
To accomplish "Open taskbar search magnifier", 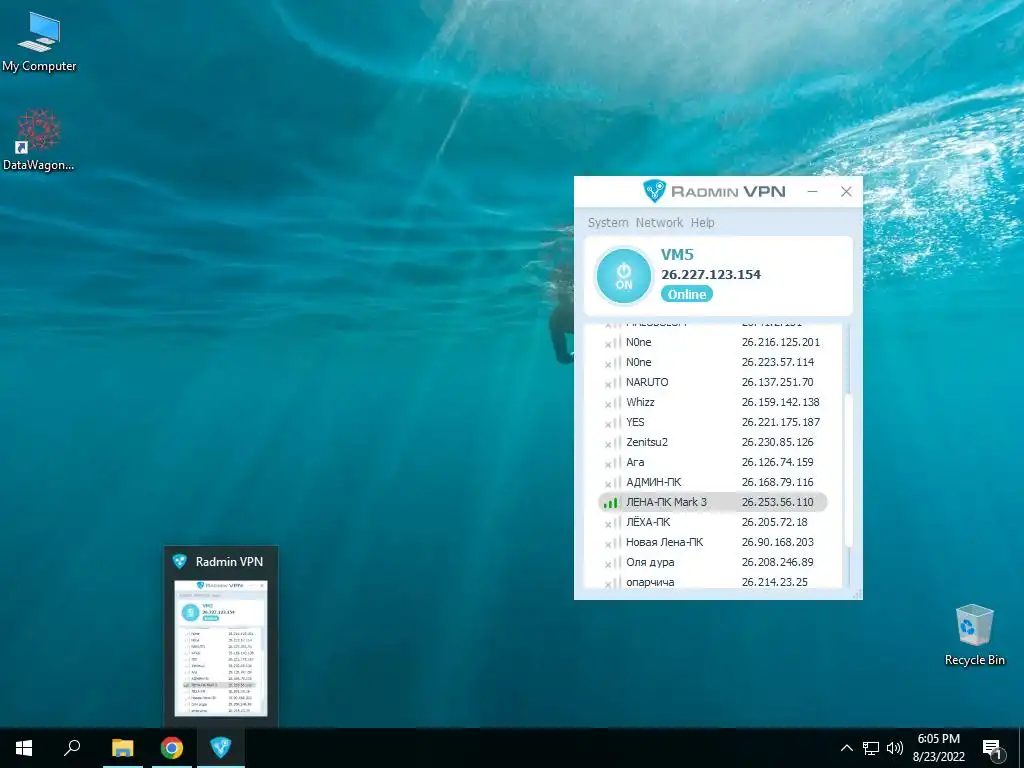I will [x=72, y=748].
